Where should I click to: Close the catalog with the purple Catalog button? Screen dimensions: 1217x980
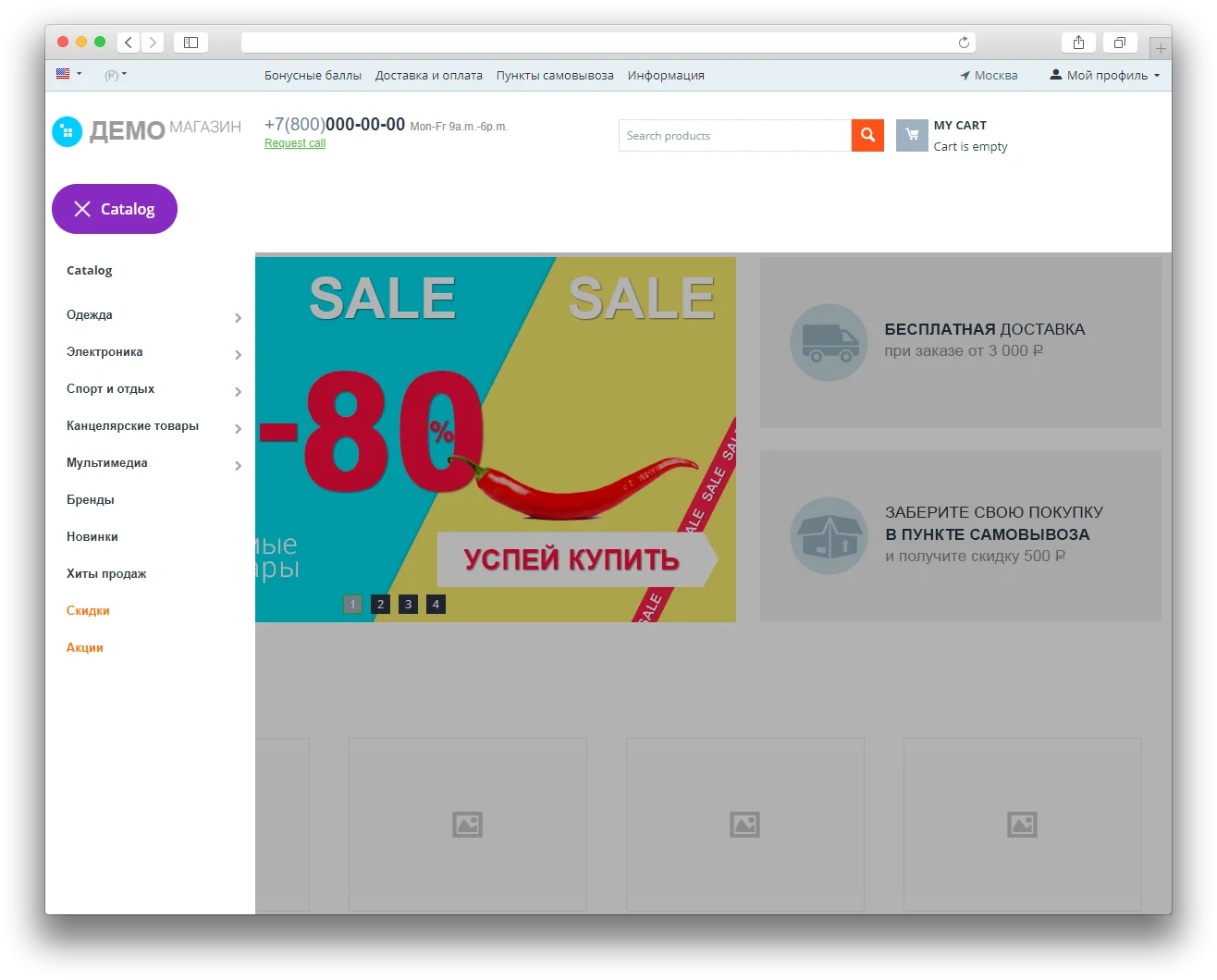[x=115, y=209]
